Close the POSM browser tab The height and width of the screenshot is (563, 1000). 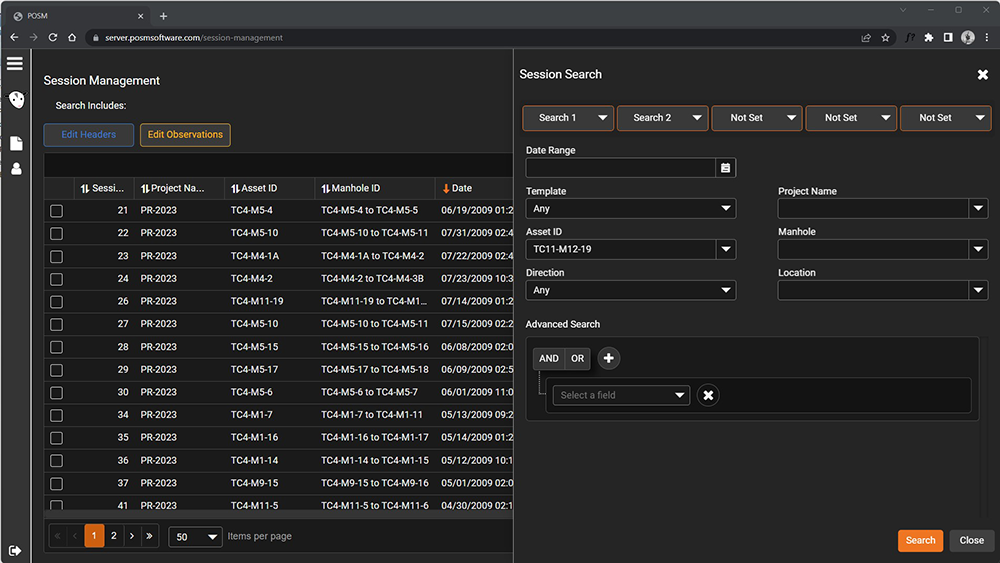point(140,16)
